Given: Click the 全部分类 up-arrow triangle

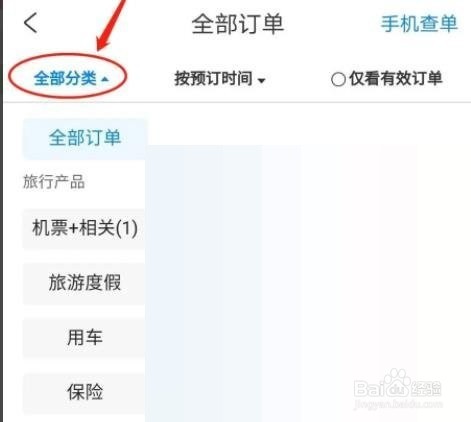Looking at the screenshot, I should pos(105,80).
